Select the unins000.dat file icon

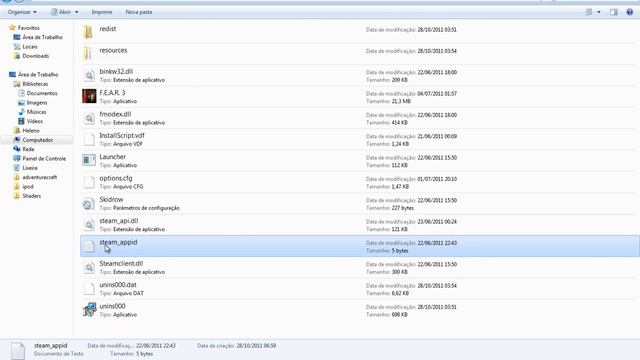[x=89, y=289]
